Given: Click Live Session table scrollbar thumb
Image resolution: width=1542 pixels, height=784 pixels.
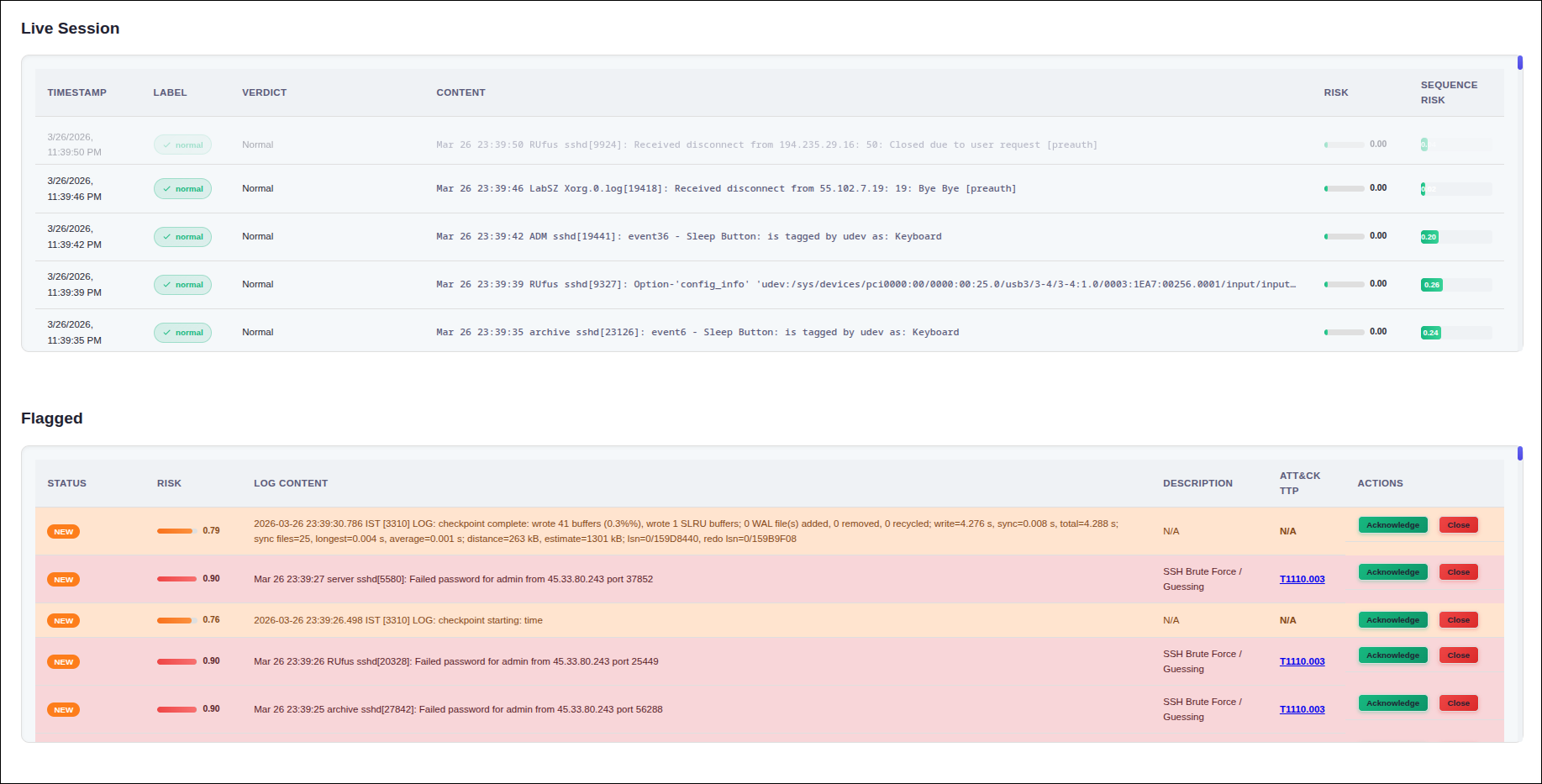Looking at the screenshot, I should [x=1519, y=63].
